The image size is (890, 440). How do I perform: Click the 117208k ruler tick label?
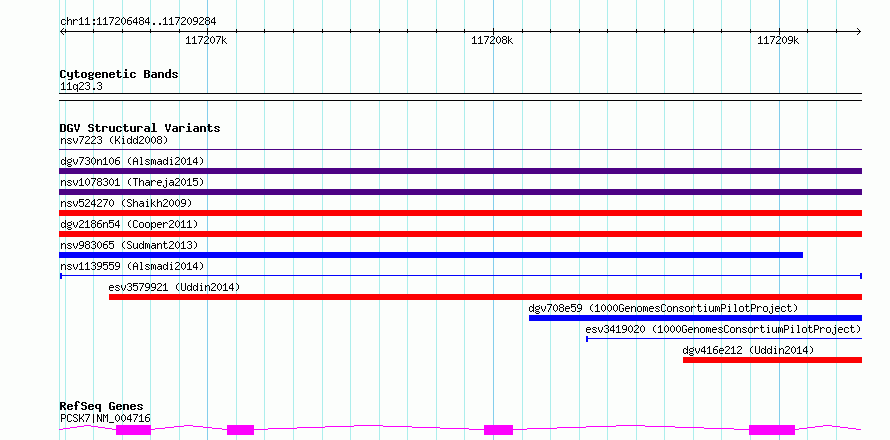point(492,40)
